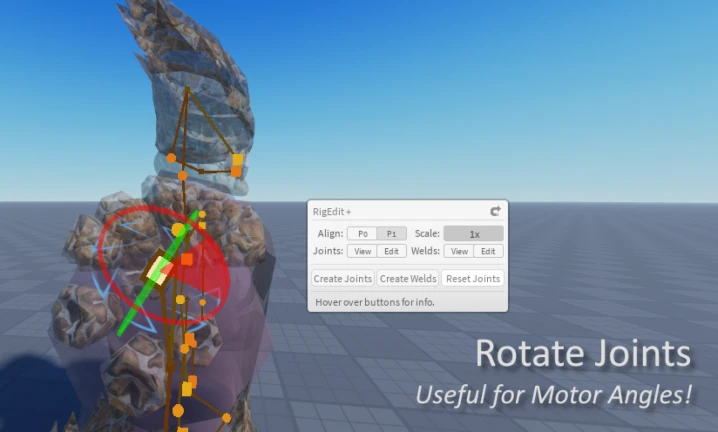
Task: Open the 1x Scale selector
Action: (x=473, y=233)
